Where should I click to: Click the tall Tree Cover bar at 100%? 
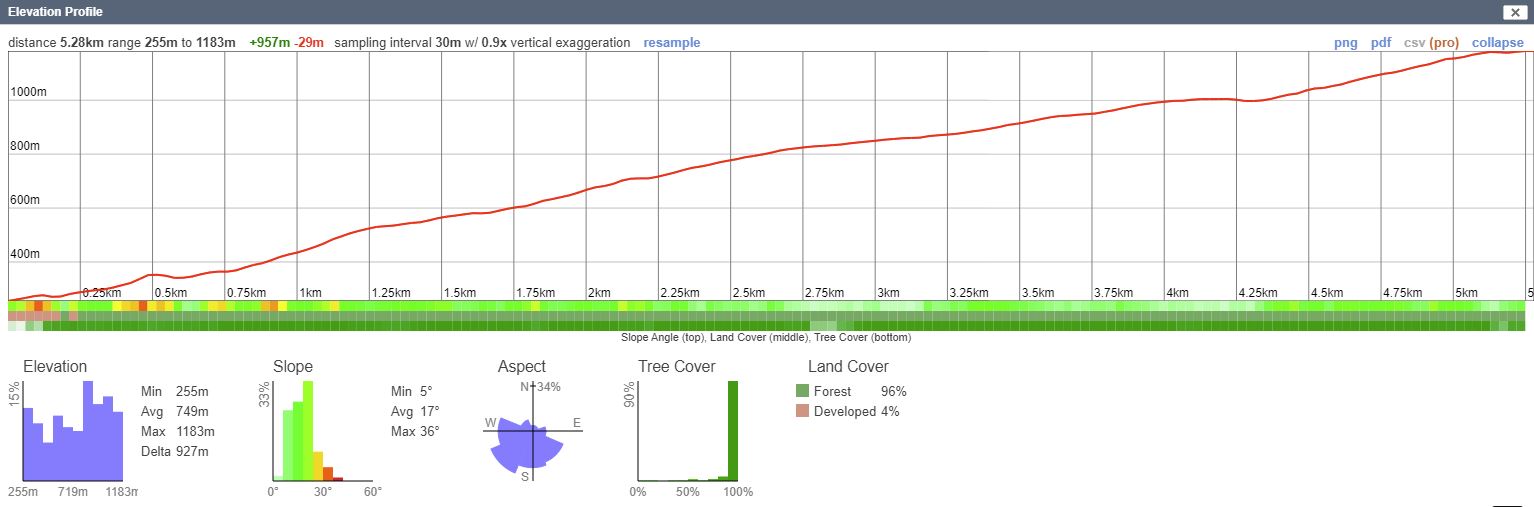click(732, 431)
